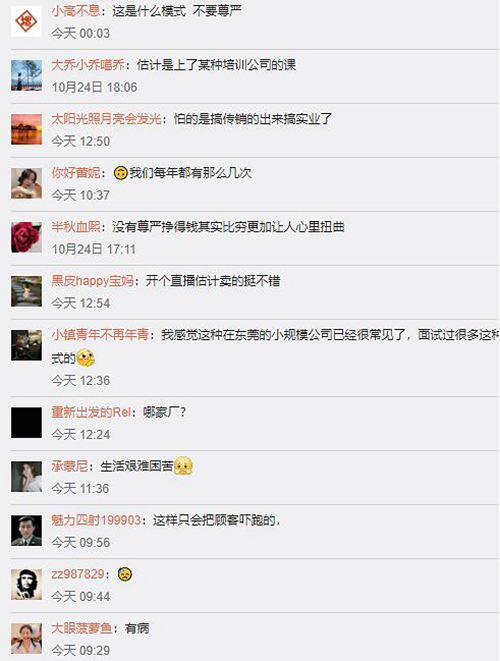Click the thinking emoji after 式的
Viewport: 500px width, 661px height.
86,358
